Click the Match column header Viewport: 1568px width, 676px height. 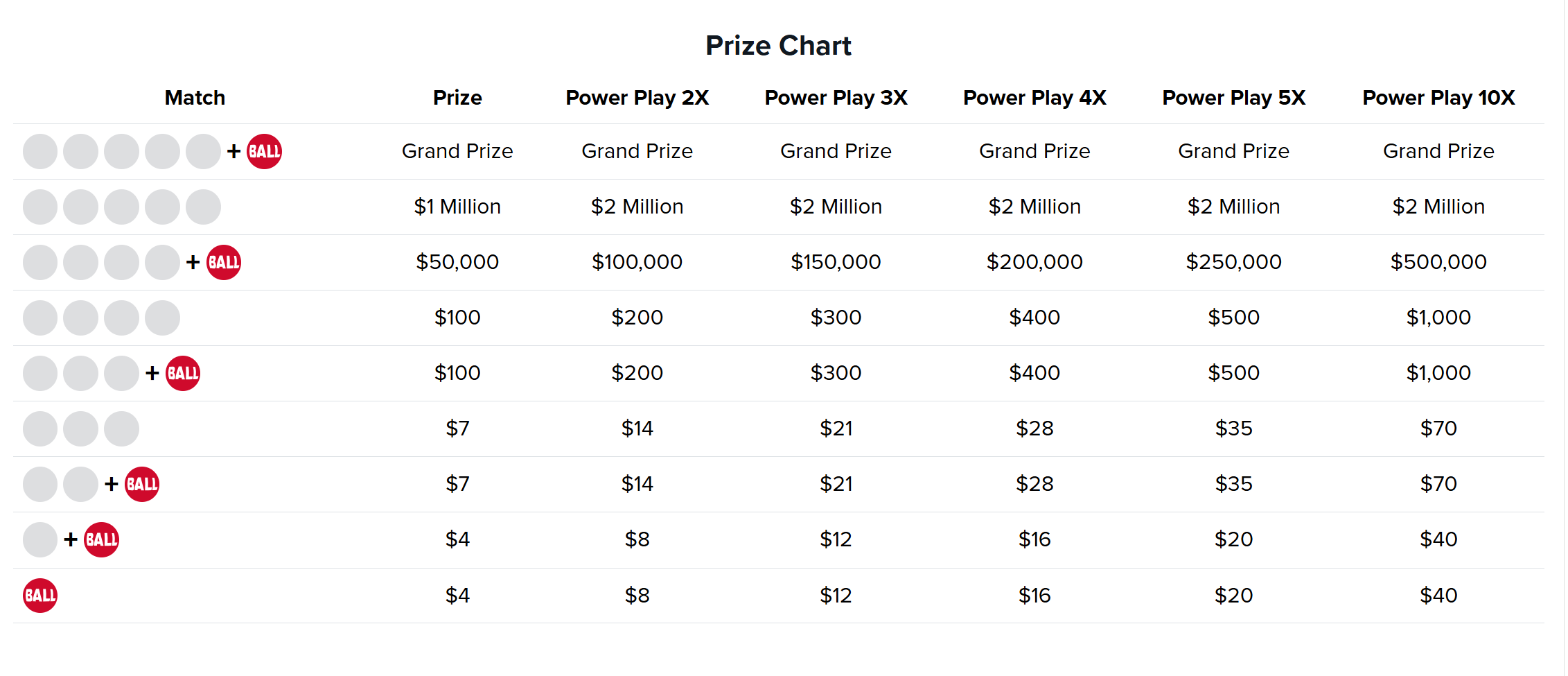[195, 98]
